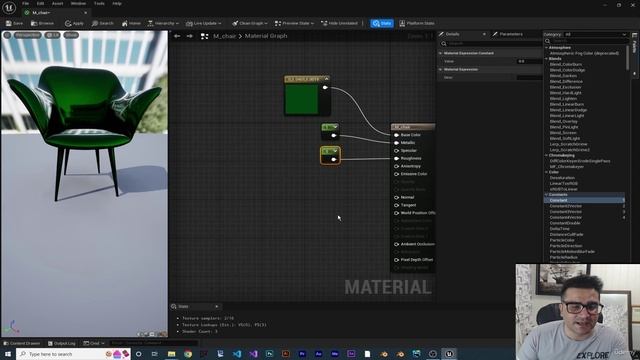Open the Window menu
640x360 pixels.
coord(78,3)
